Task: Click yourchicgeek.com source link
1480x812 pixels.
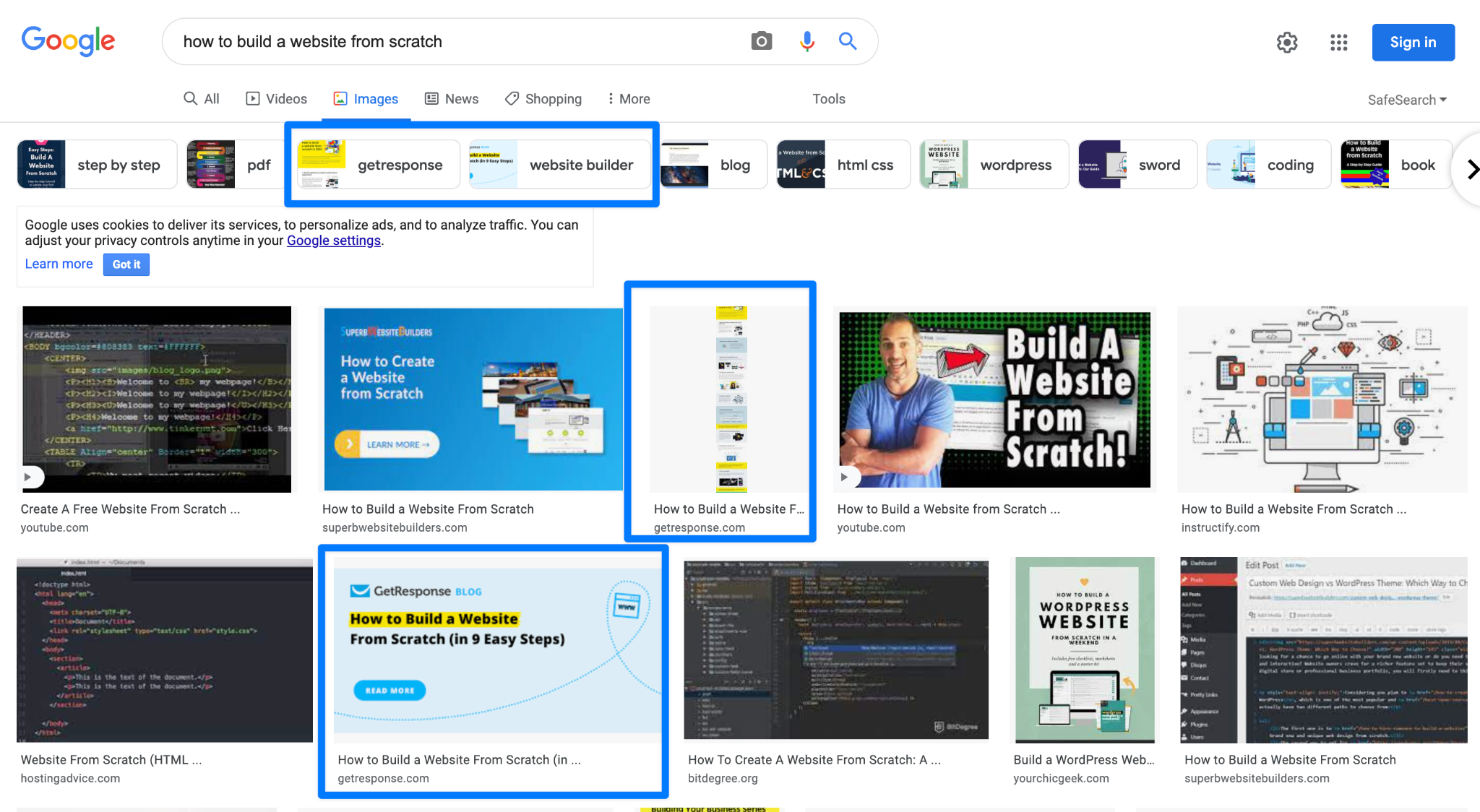Action: tap(1061, 779)
